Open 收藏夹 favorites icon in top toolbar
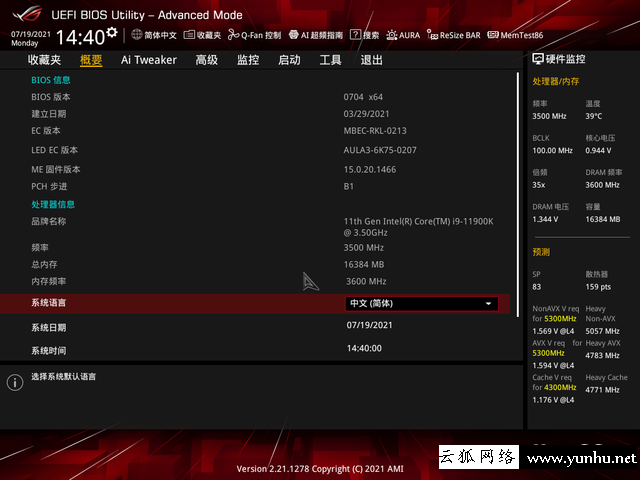The image size is (640, 480). tap(189, 35)
